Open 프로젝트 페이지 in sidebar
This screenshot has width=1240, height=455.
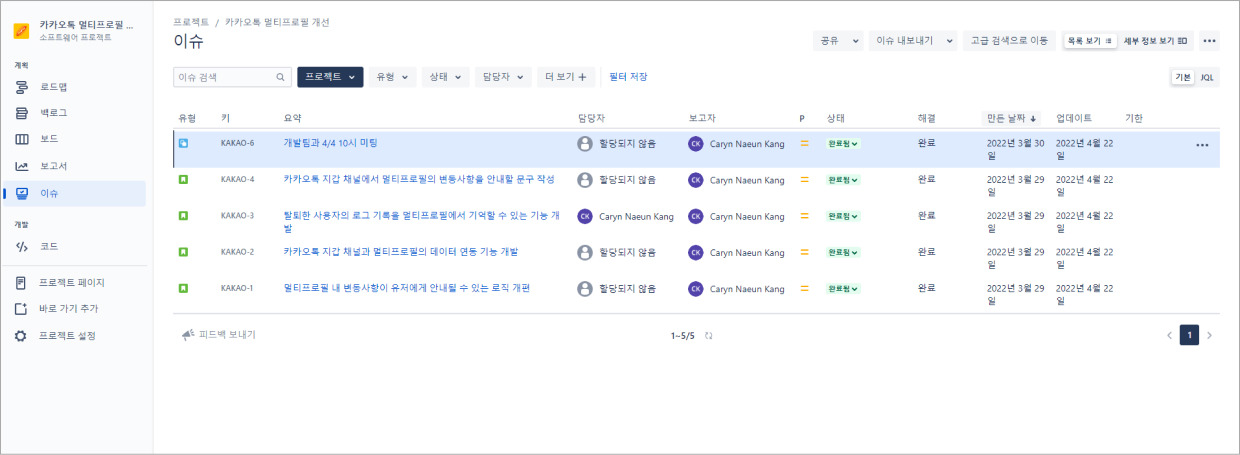point(74,282)
